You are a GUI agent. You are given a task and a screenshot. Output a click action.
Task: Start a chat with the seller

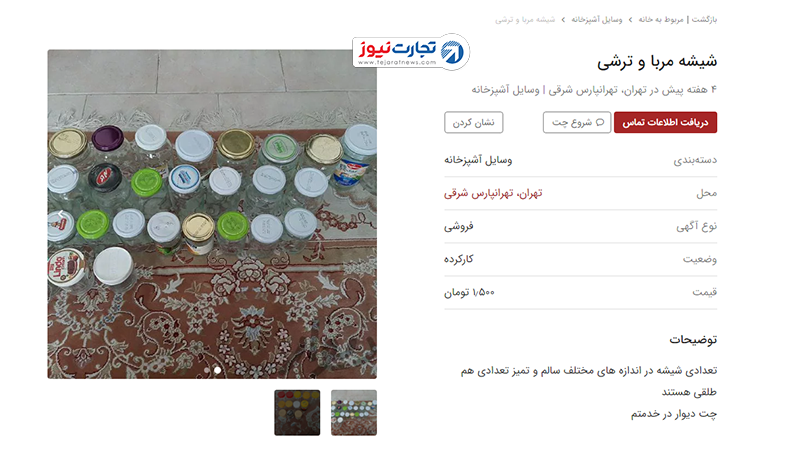577,122
